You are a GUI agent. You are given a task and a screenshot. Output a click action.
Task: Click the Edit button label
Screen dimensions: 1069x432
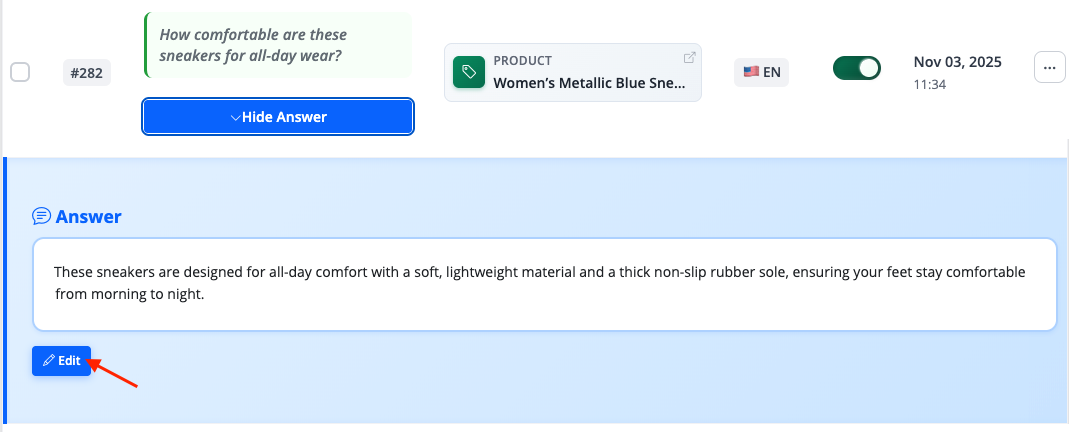coord(69,361)
